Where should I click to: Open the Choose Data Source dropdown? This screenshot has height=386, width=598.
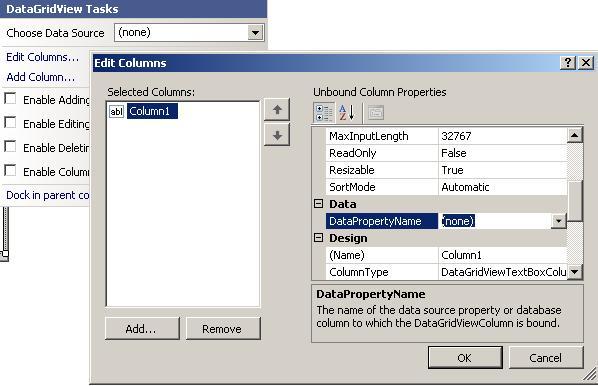tap(255, 33)
